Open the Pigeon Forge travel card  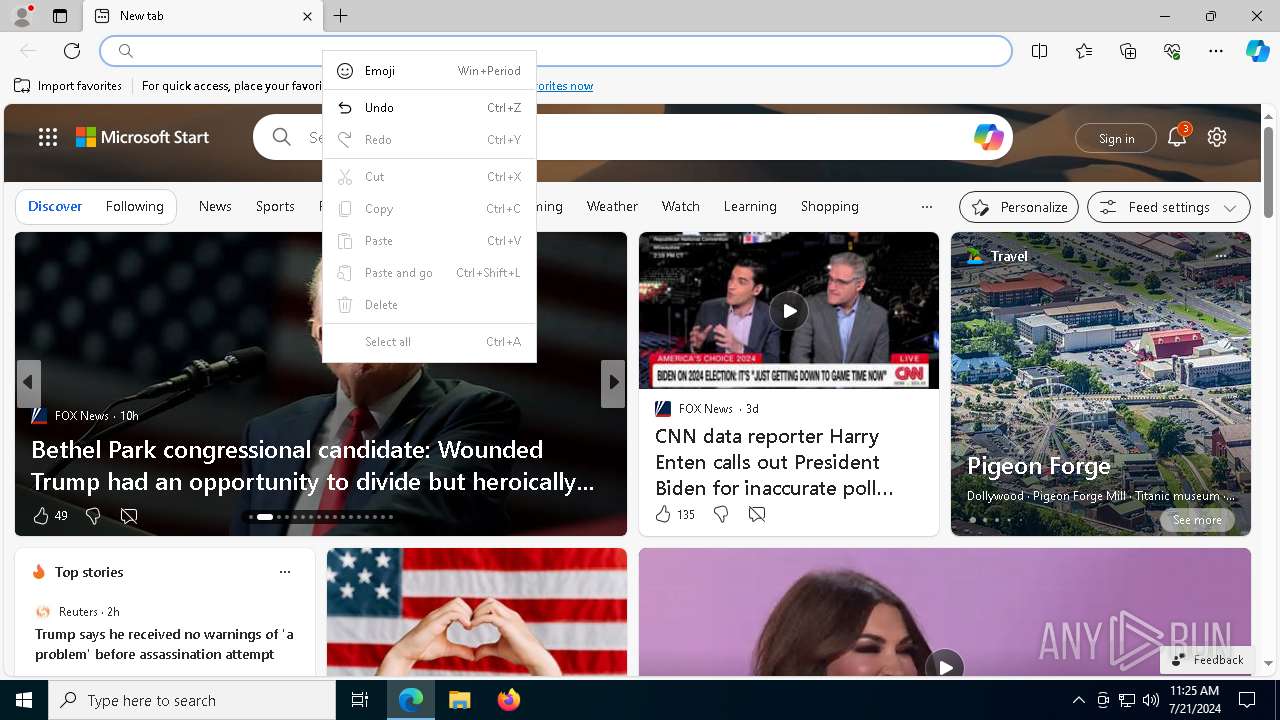coord(1101,384)
